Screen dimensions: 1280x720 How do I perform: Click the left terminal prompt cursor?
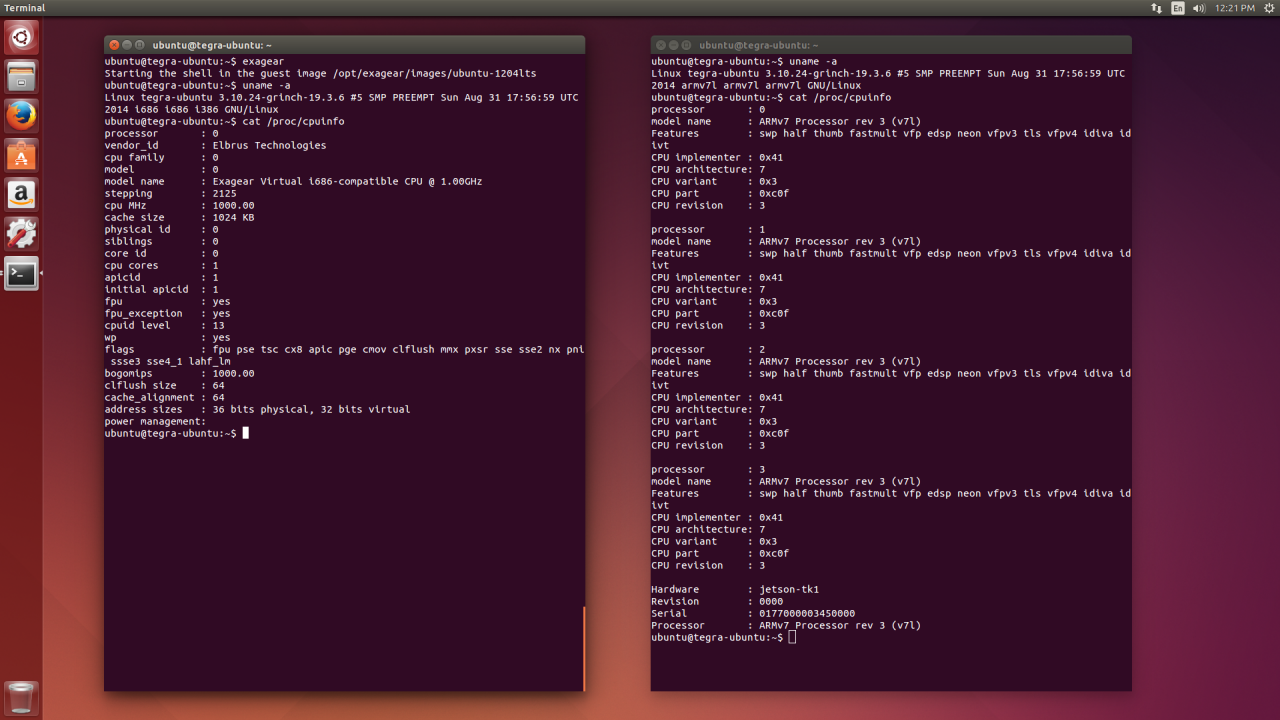click(246, 433)
